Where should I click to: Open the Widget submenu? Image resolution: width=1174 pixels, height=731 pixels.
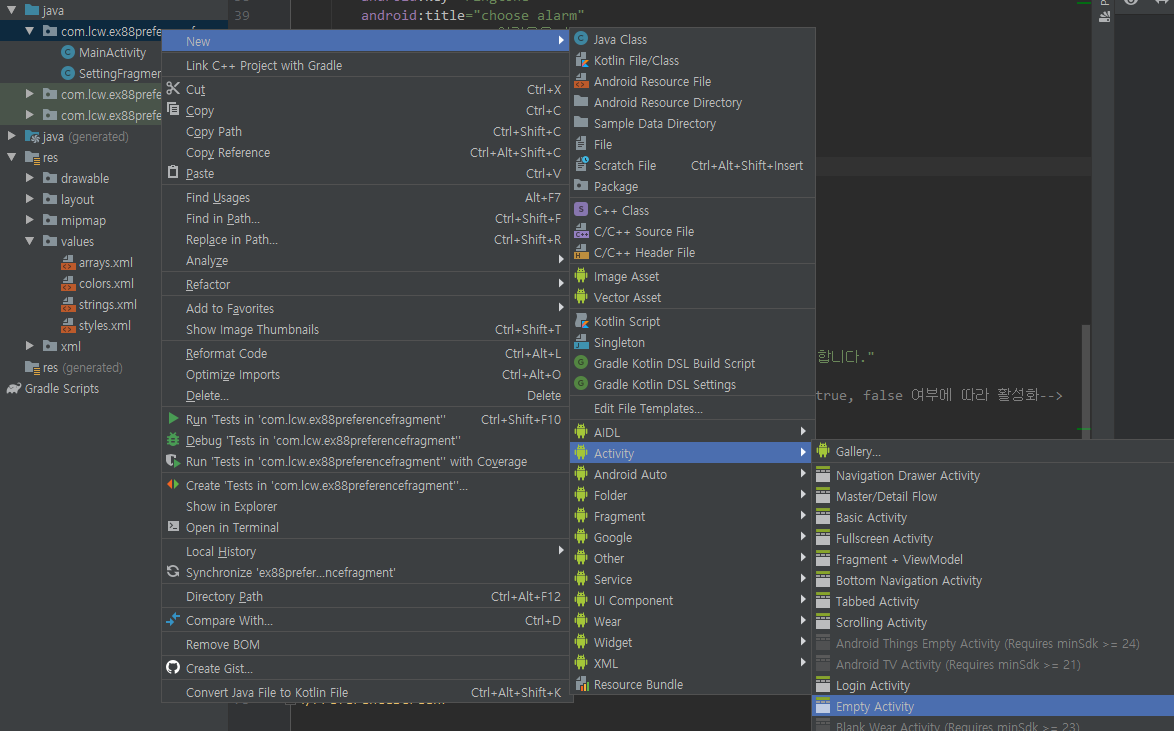692,642
